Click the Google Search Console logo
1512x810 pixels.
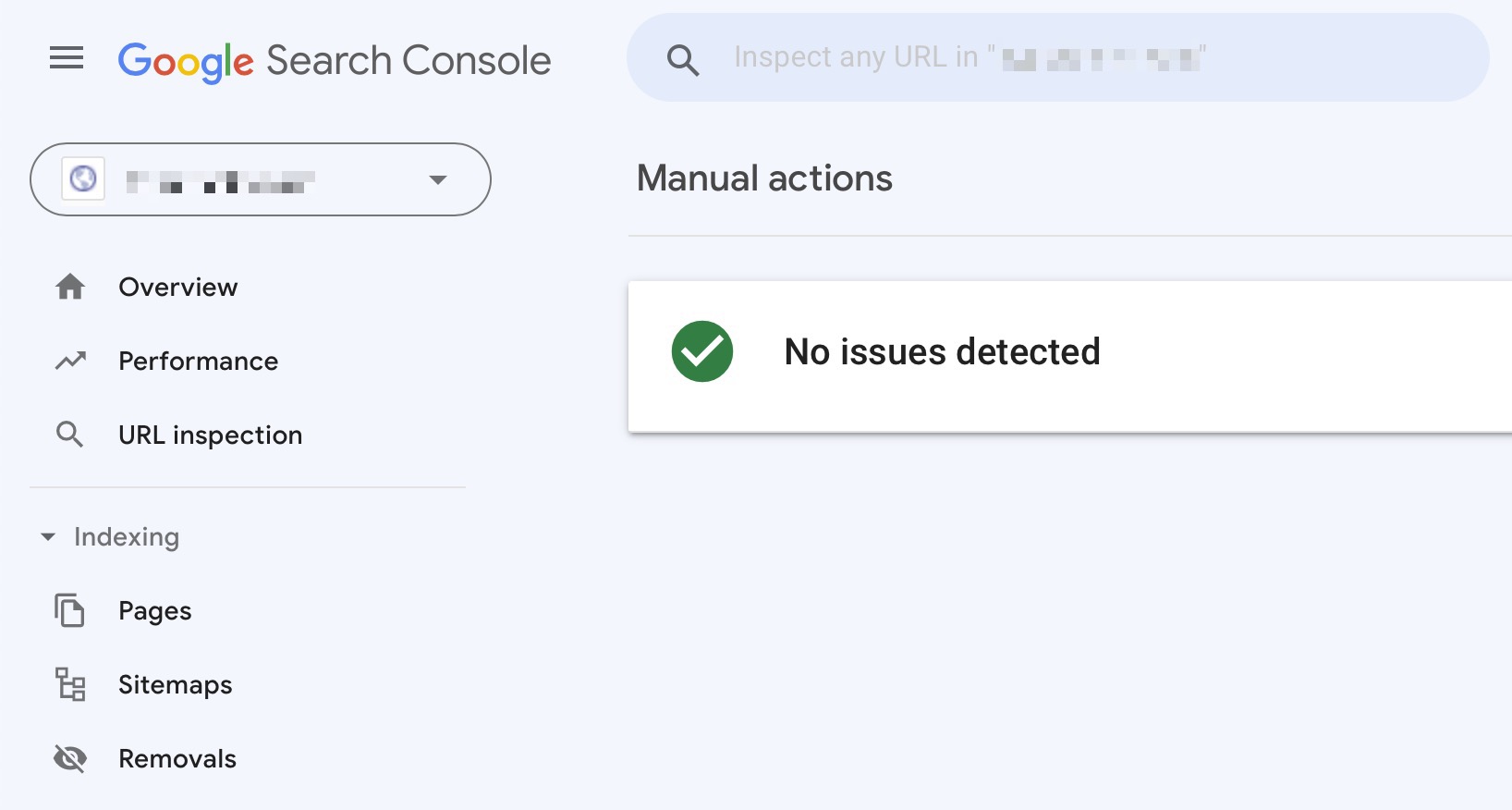(x=333, y=59)
